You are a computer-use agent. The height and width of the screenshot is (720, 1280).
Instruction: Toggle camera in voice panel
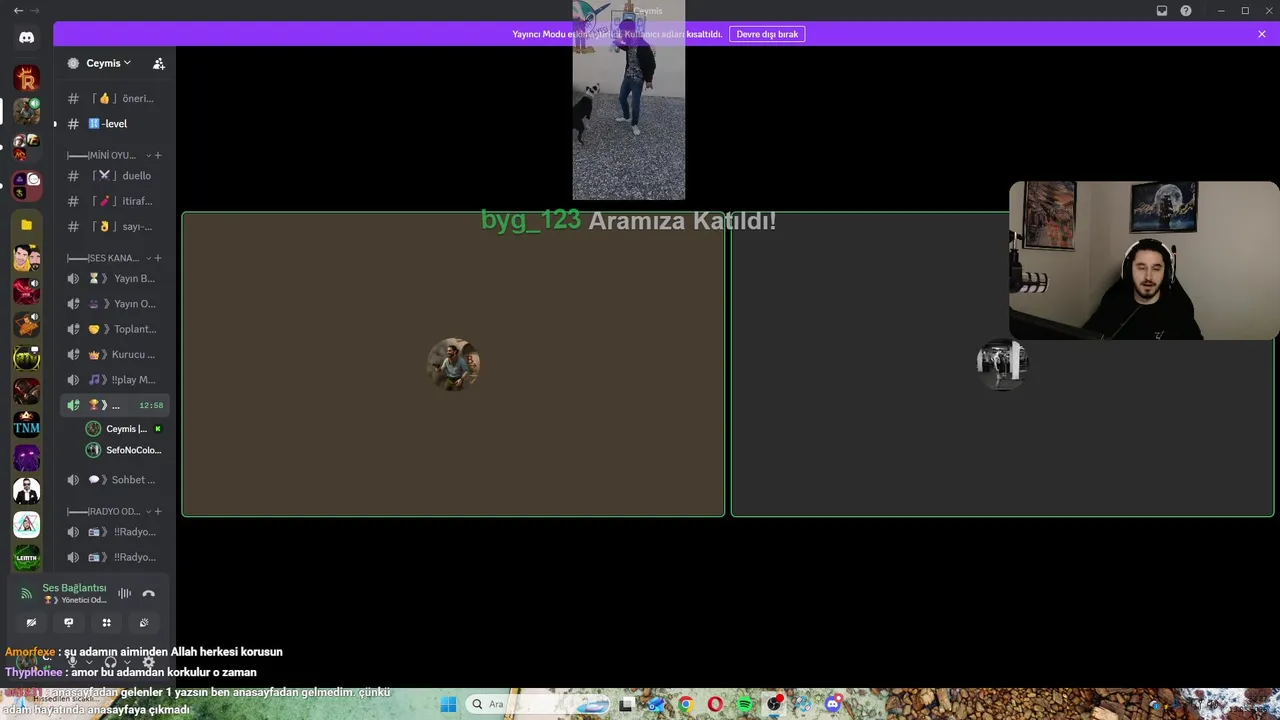pos(31,622)
